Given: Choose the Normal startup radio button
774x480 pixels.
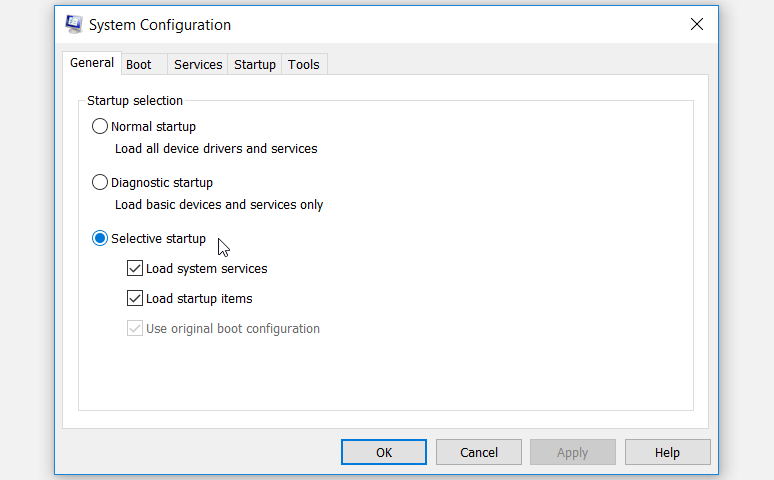Looking at the screenshot, I should (x=100, y=127).
